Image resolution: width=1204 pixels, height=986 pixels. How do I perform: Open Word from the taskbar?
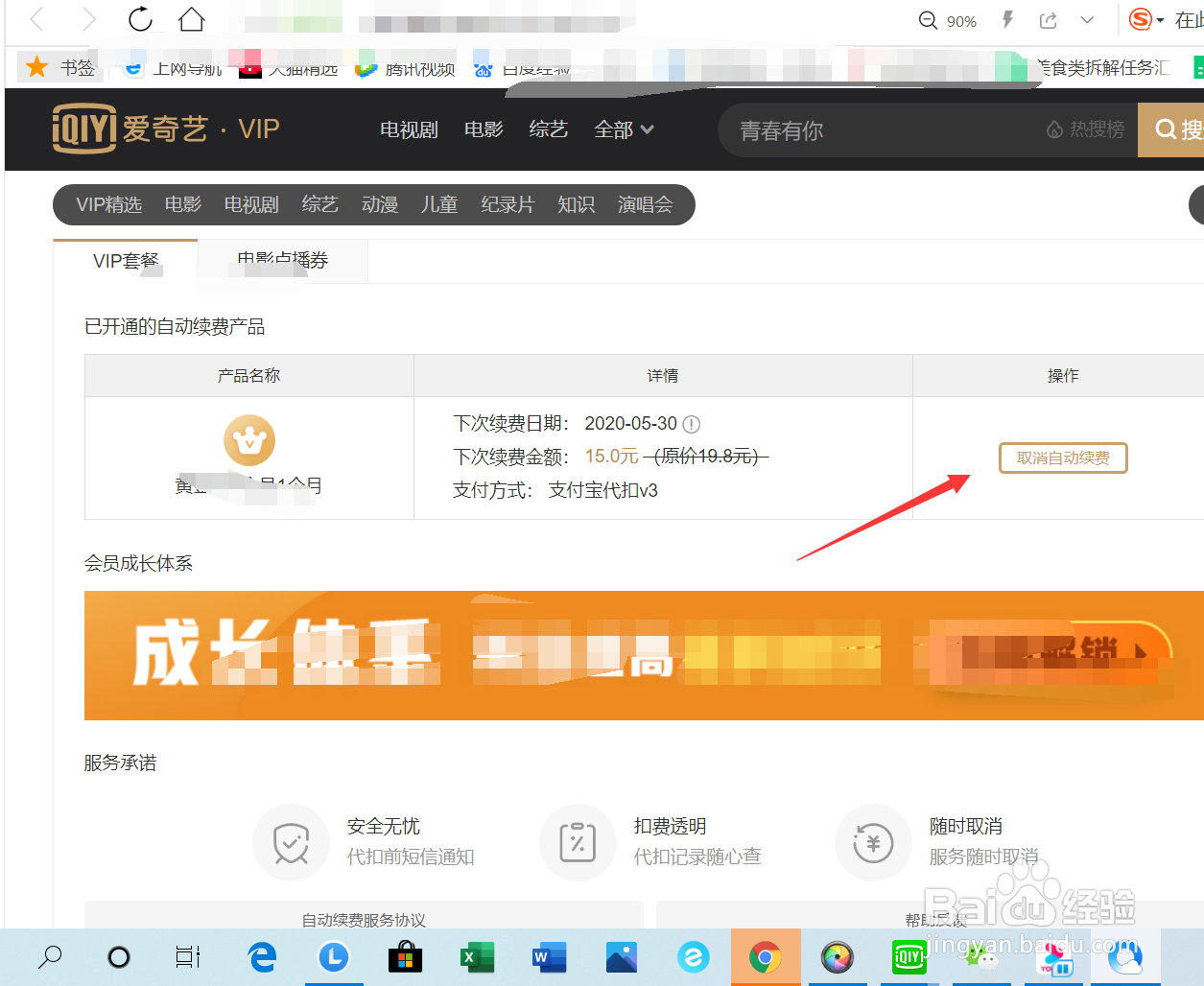click(549, 957)
